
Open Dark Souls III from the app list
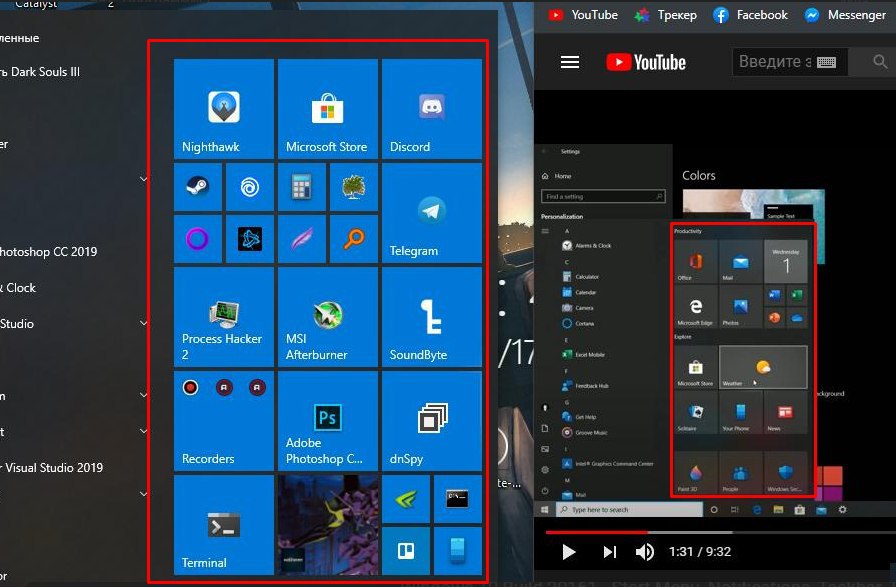pyautogui.click(x=40, y=72)
